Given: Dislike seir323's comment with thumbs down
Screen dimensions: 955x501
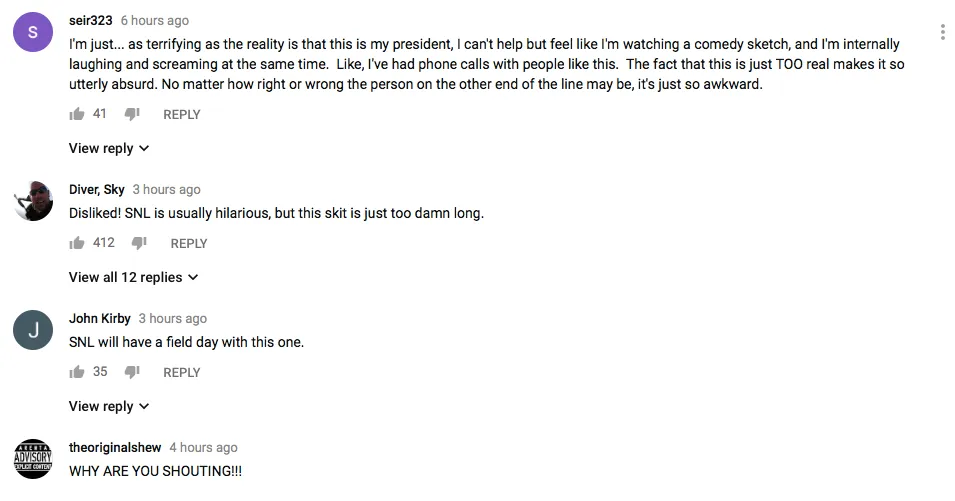Looking at the screenshot, I should point(132,114).
